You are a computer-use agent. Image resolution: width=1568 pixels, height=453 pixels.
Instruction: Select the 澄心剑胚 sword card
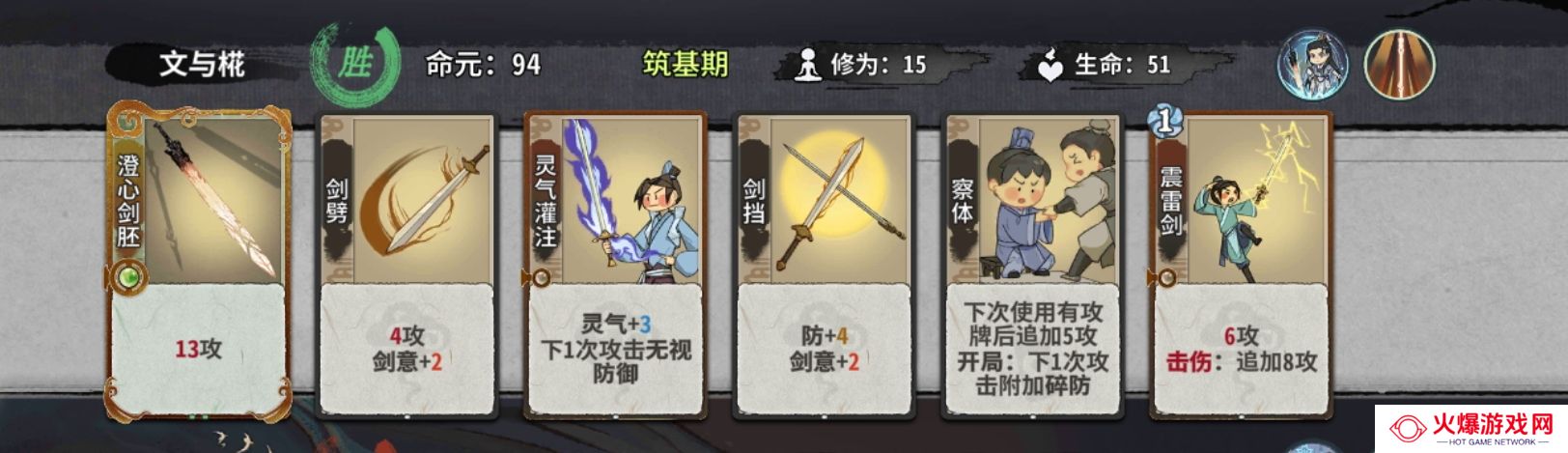[x=197, y=261]
